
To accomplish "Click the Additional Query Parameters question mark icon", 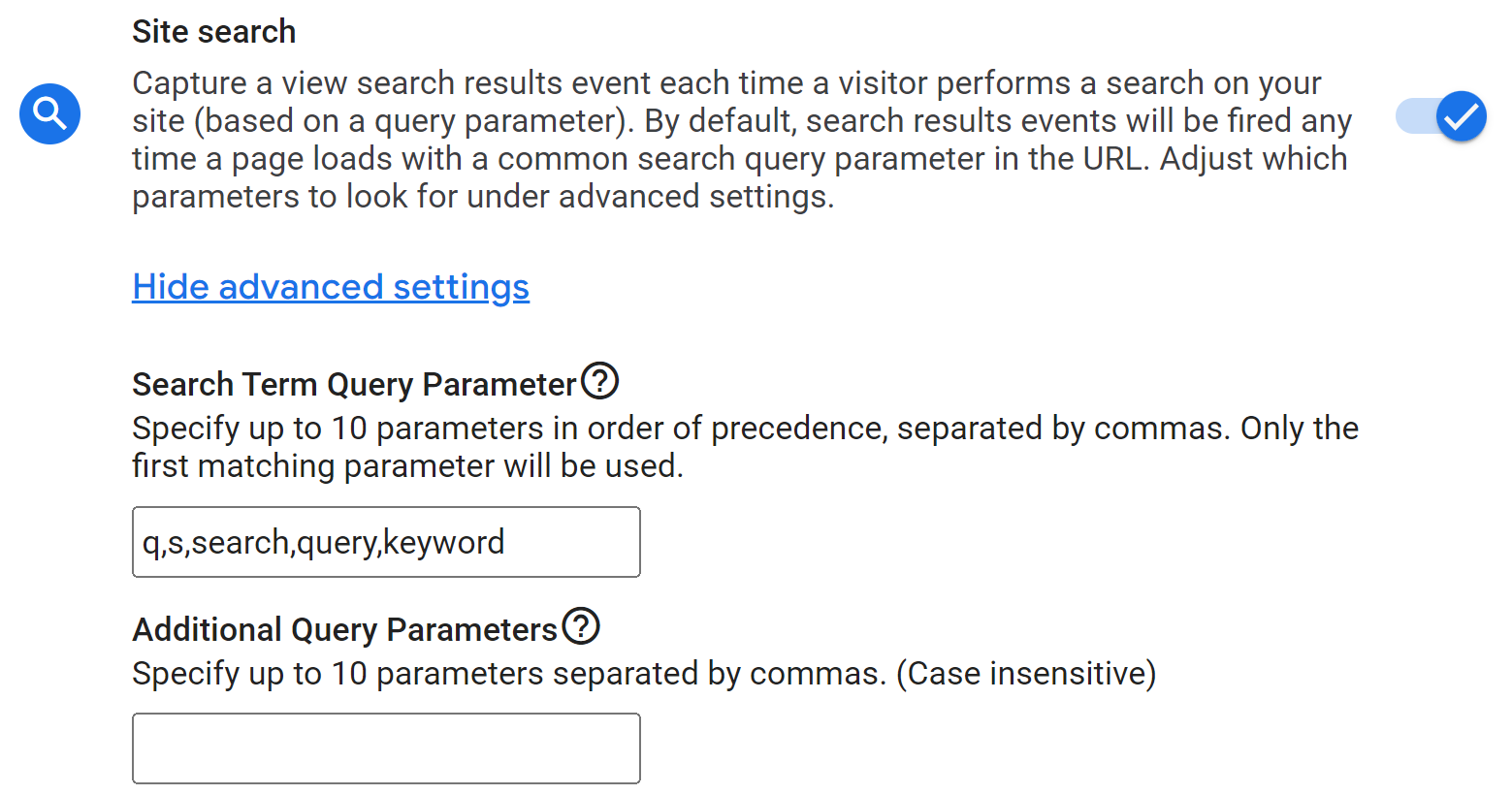I will pos(581,627).
